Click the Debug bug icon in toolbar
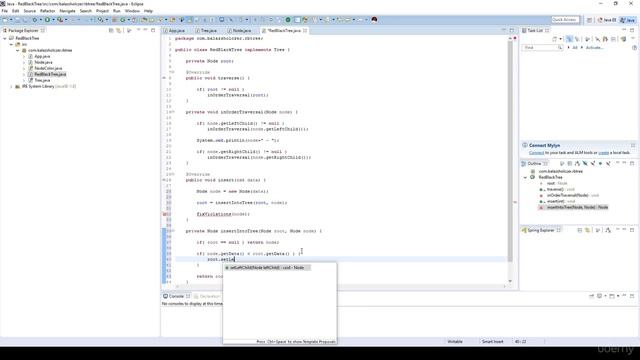The width and height of the screenshot is (640, 360). click(x=35, y=20)
